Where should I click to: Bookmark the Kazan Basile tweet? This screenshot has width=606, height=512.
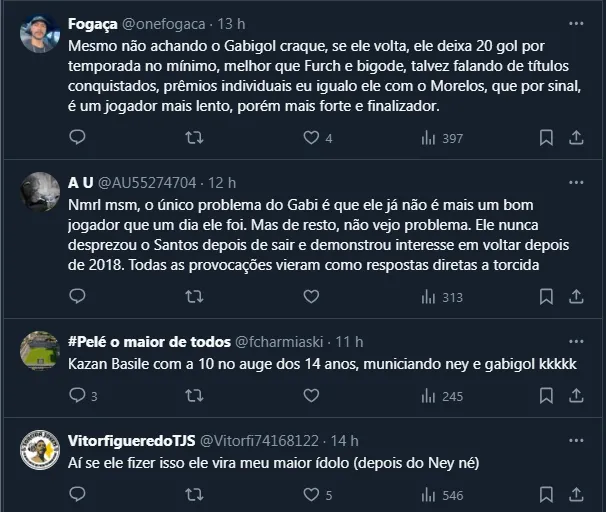(546, 396)
